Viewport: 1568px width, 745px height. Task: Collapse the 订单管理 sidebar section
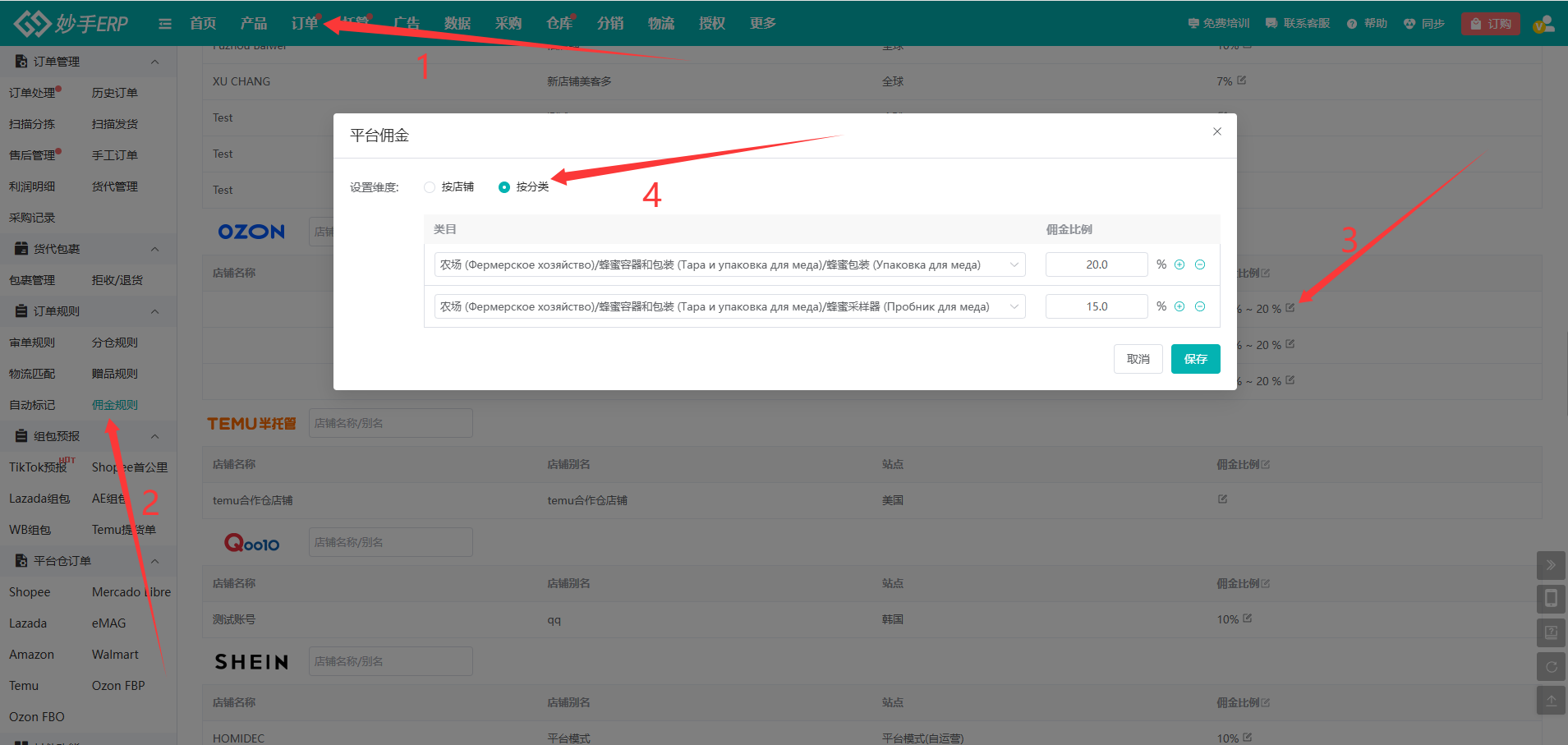[x=155, y=62]
